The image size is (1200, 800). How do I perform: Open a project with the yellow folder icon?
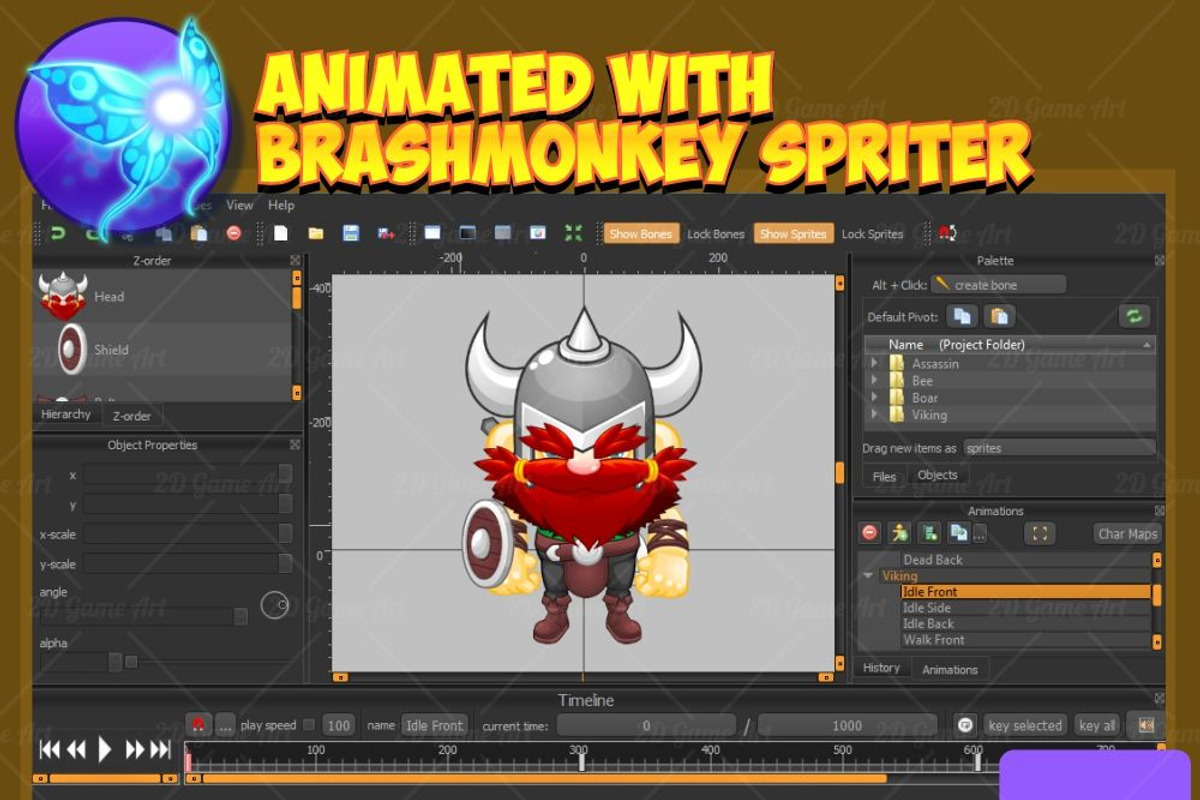pyautogui.click(x=316, y=233)
